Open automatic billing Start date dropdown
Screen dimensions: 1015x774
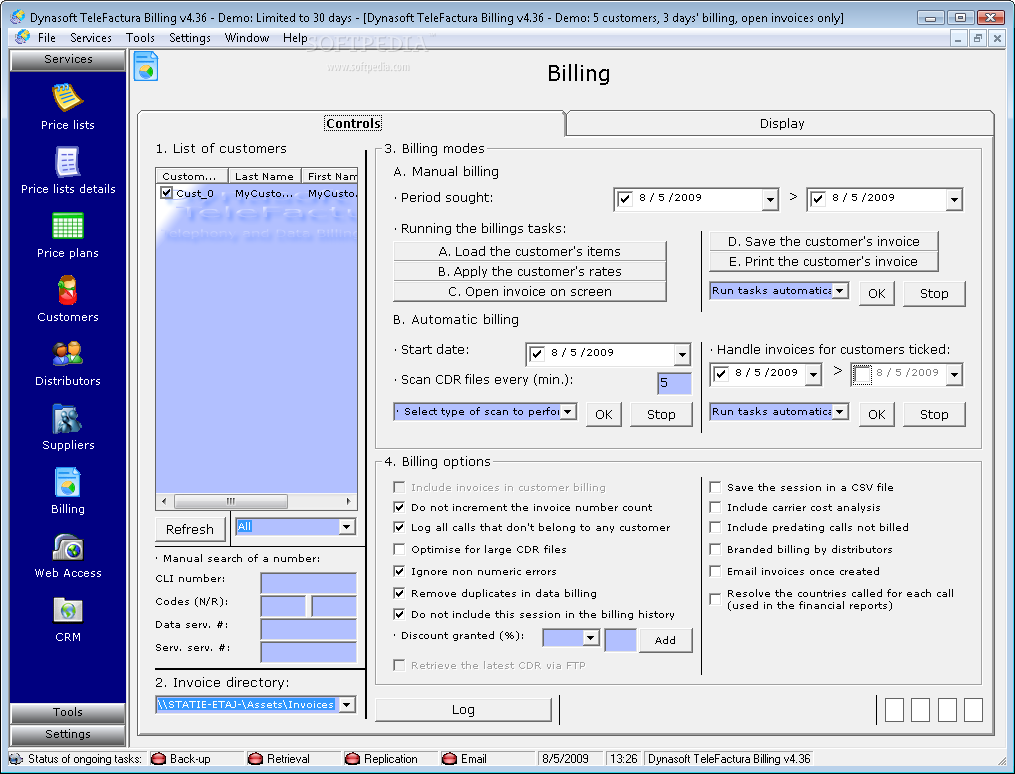[x=682, y=355]
